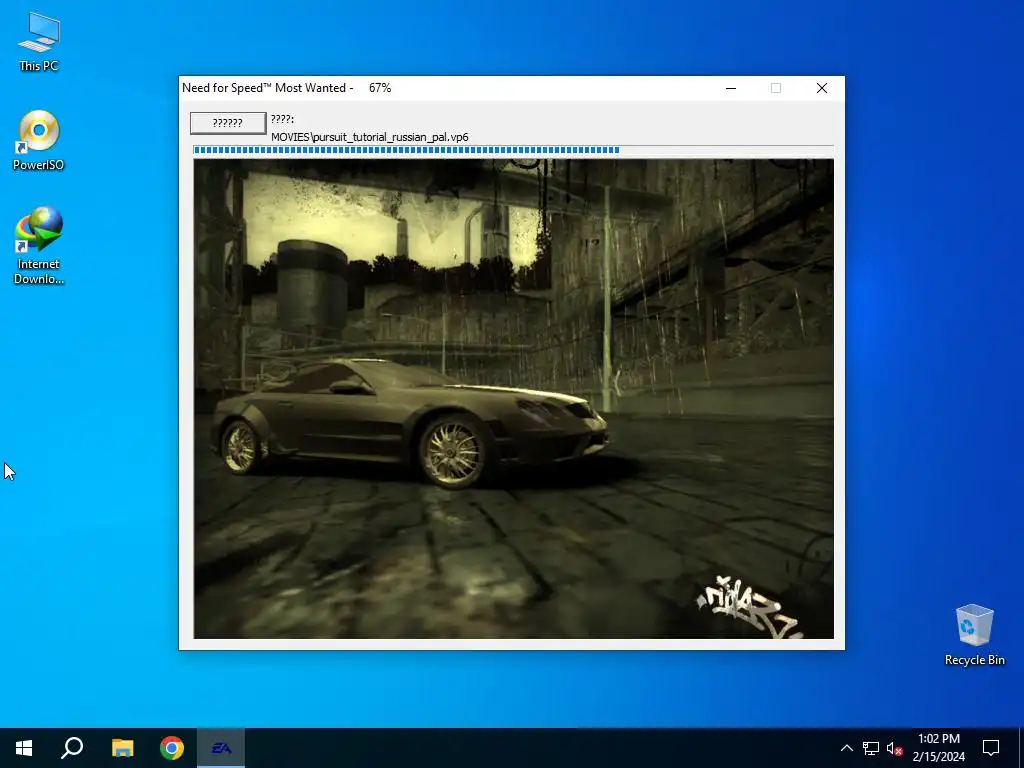Click the ?????? button in installer
Viewport: 1024px width, 768px height.
tap(228, 123)
